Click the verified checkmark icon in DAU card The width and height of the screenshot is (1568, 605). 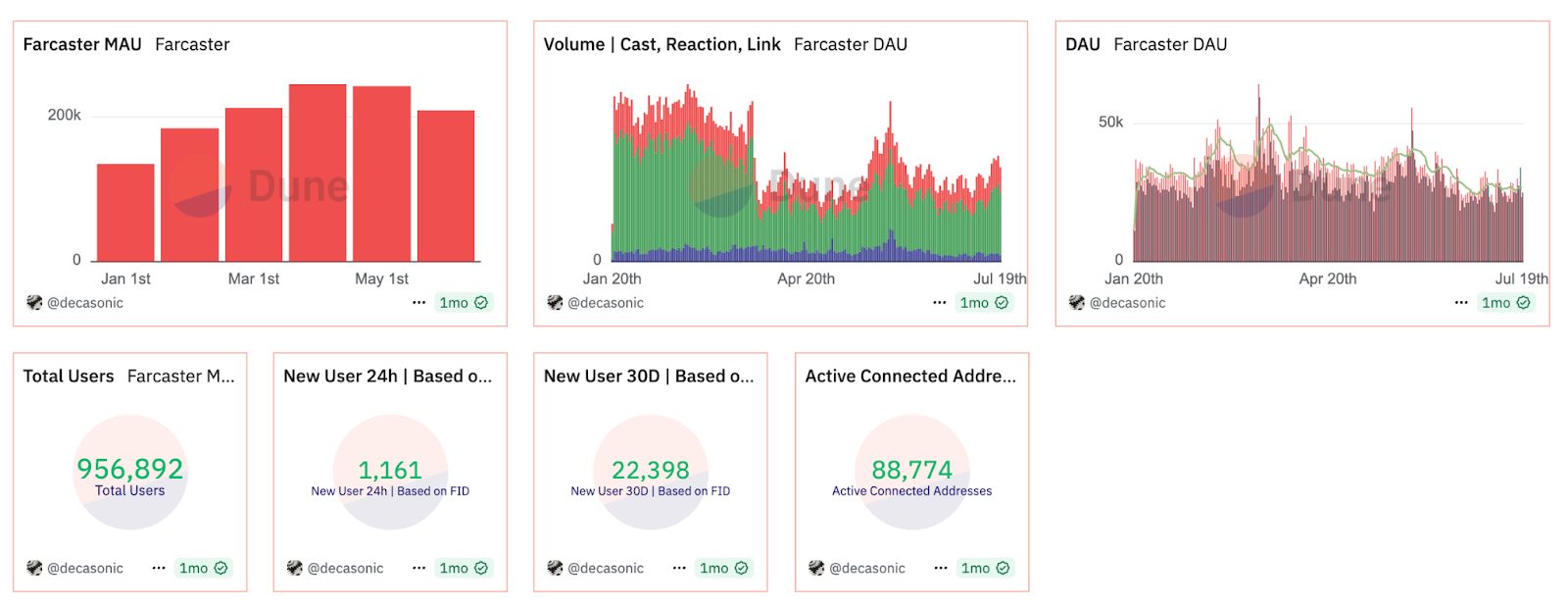pyautogui.click(x=1523, y=303)
